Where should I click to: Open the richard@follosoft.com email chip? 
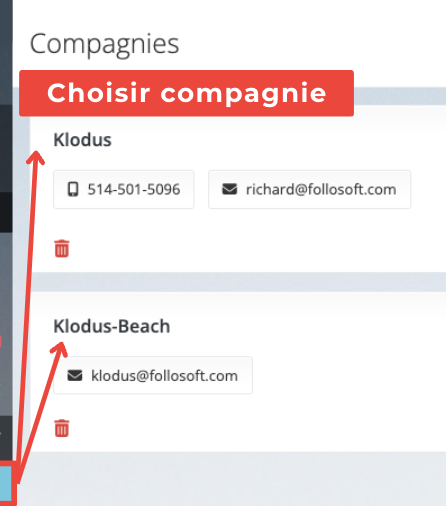click(x=310, y=189)
